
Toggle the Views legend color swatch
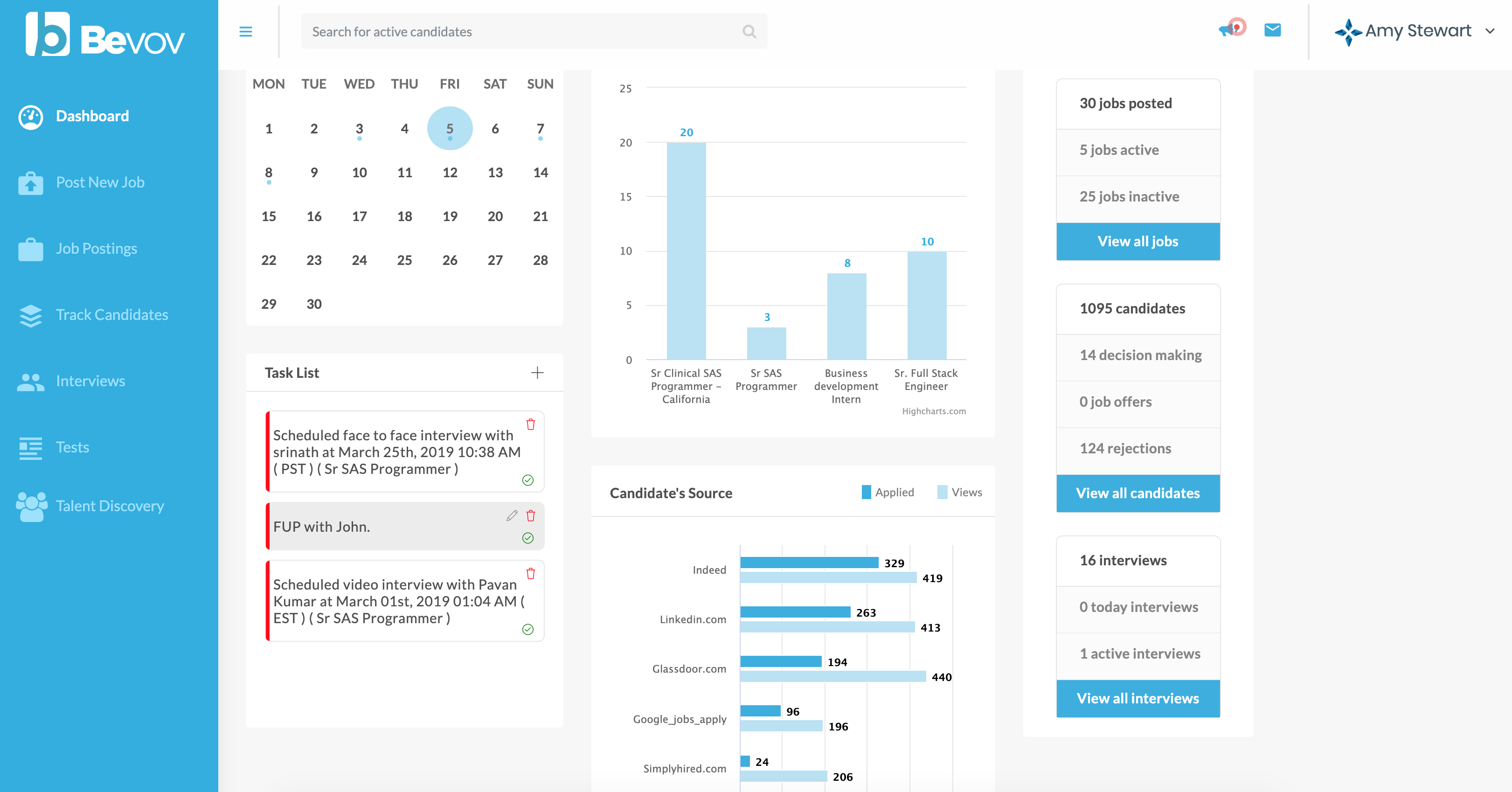(x=942, y=492)
